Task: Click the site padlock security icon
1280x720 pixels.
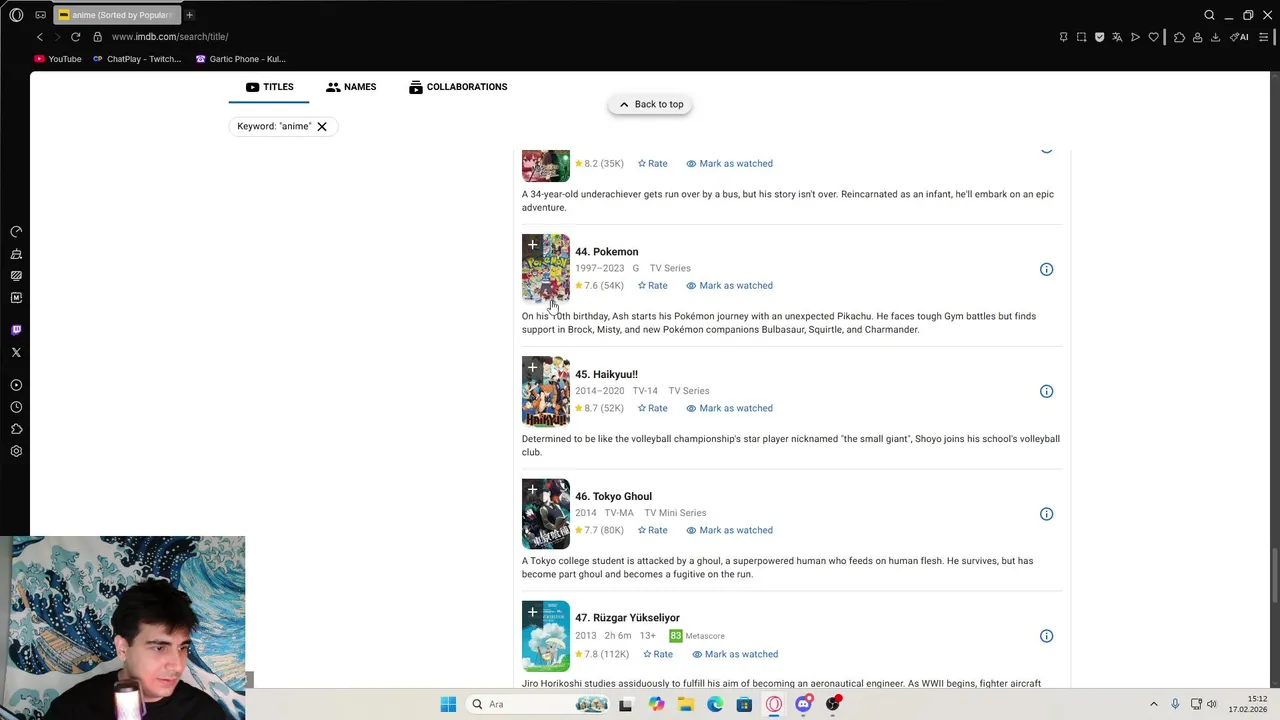Action: tap(97, 37)
